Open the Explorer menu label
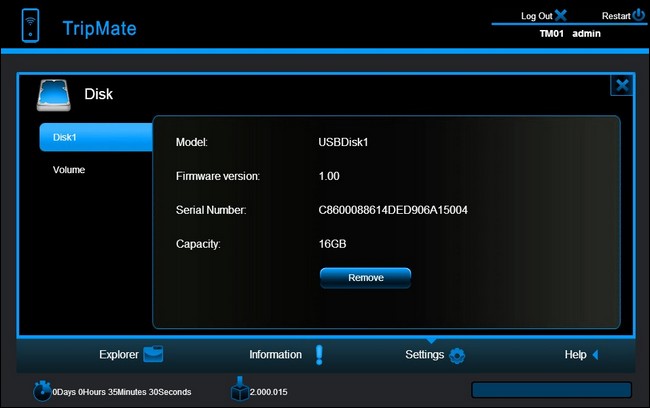 pos(119,355)
